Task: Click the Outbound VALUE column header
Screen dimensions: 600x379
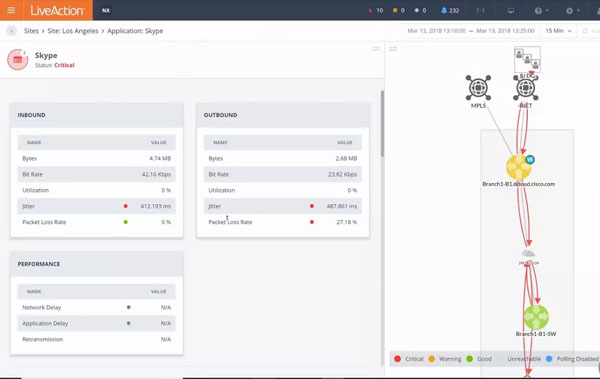Action: click(x=344, y=142)
